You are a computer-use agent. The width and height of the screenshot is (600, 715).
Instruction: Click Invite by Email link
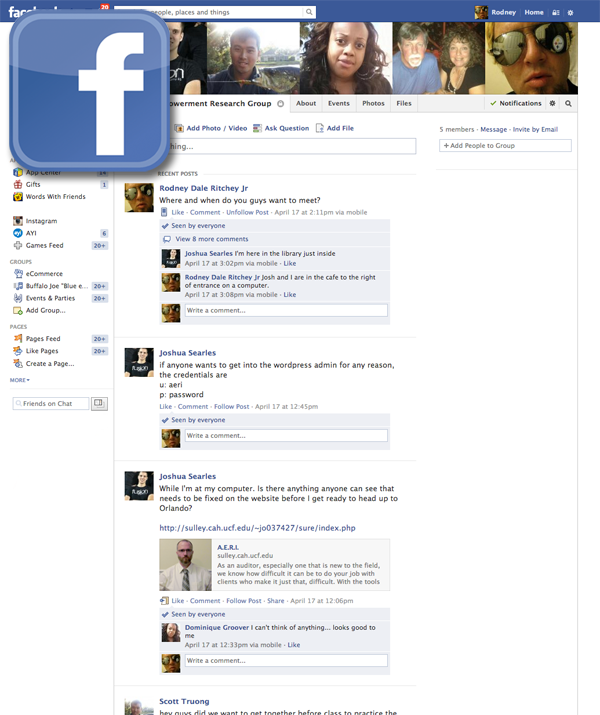(535, 130)
